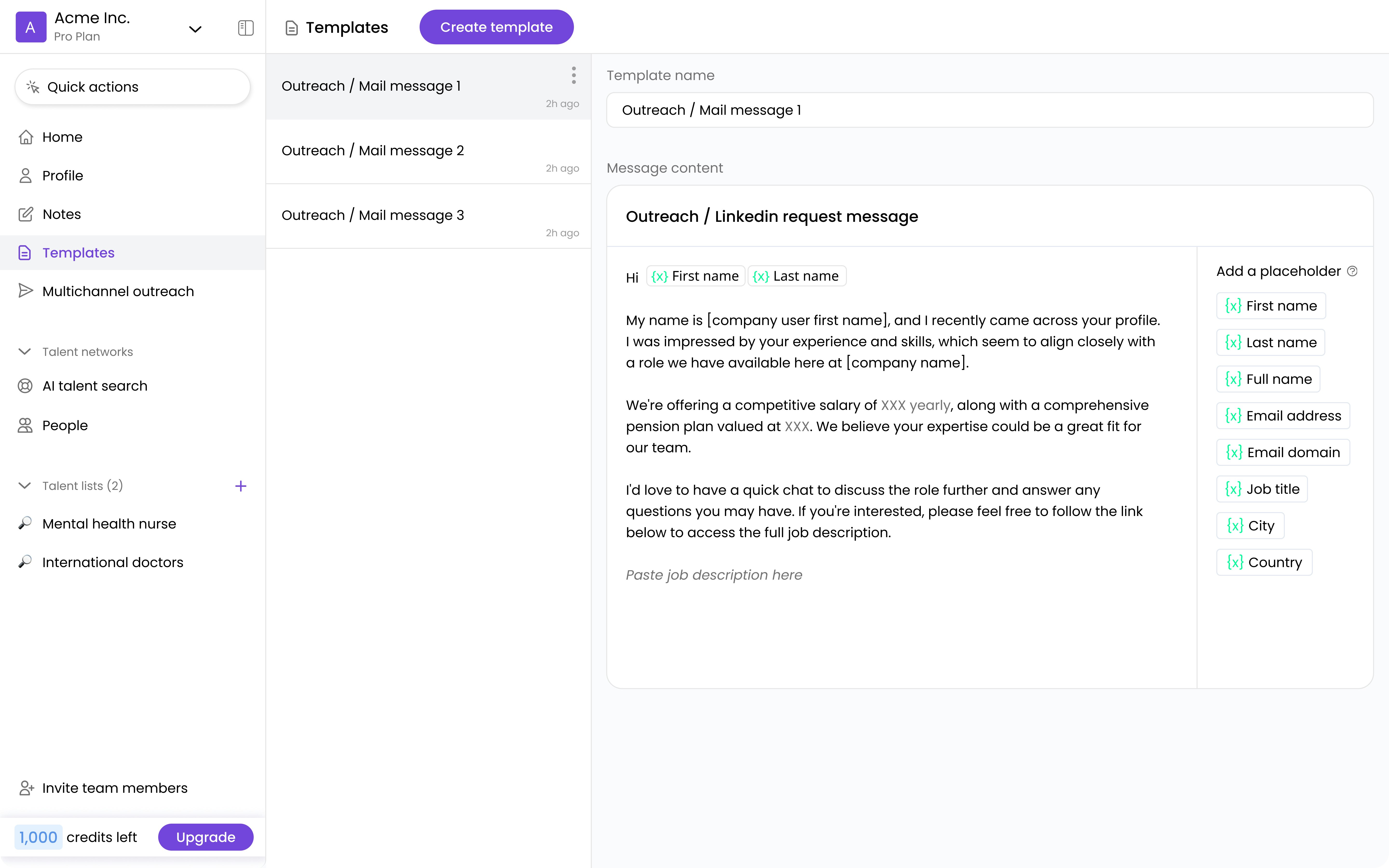Click the Home house icon

coord(25,137)
